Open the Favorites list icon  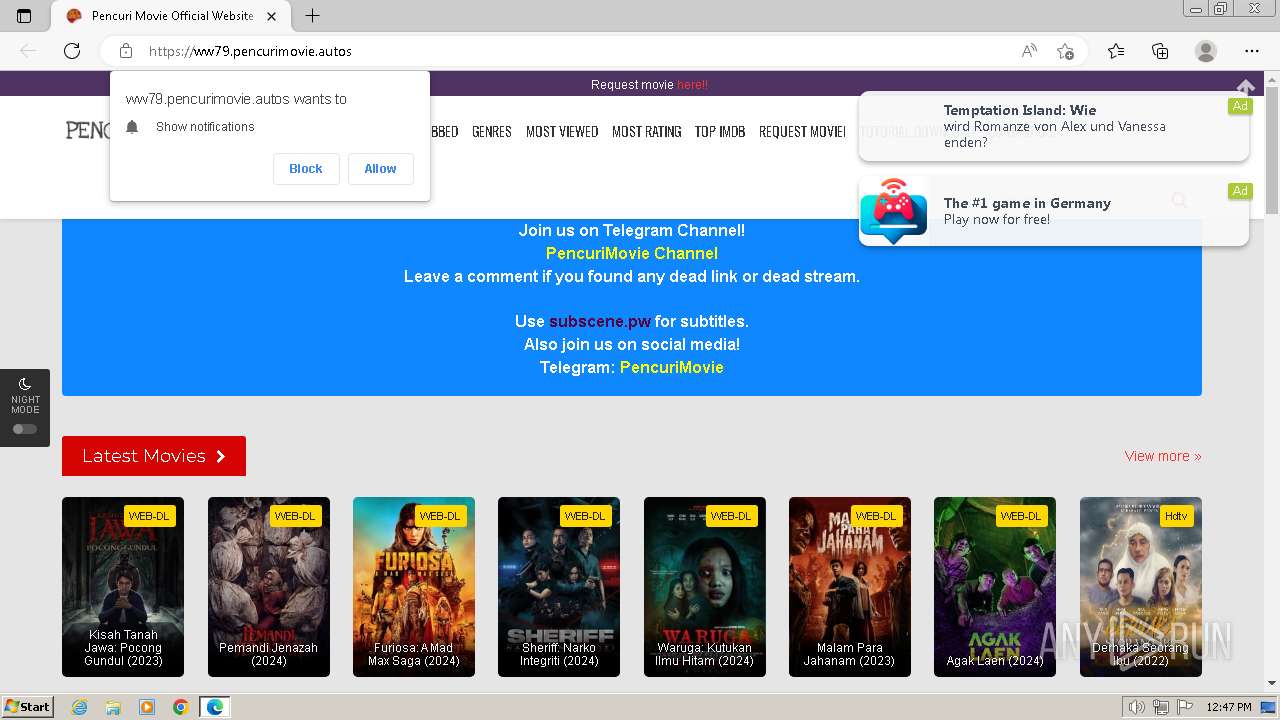coord(1116,51)
